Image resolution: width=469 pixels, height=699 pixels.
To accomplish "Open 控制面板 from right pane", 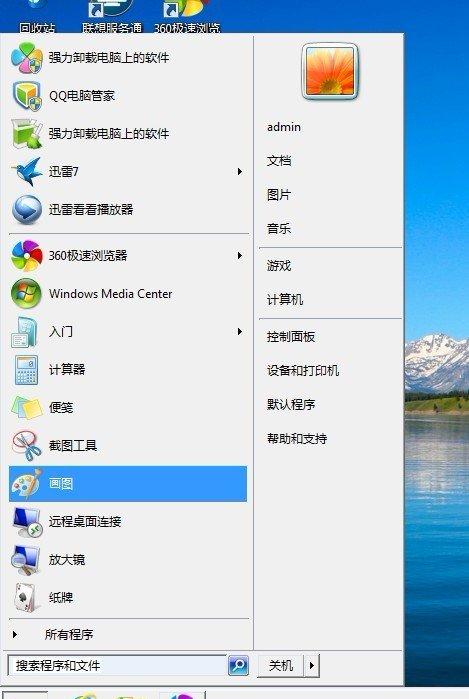I will (291, 337).
